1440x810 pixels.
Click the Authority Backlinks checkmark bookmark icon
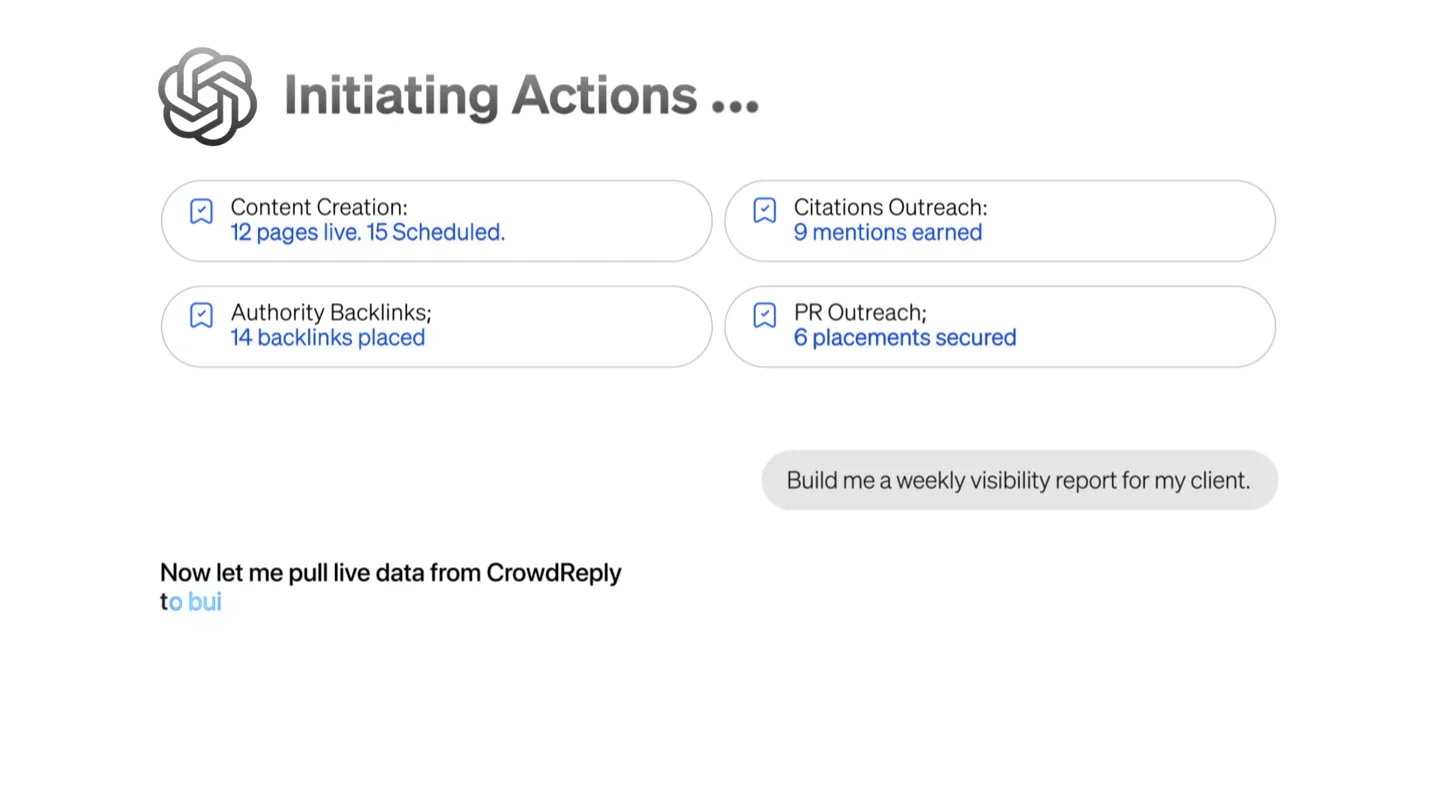coord(202,315)
